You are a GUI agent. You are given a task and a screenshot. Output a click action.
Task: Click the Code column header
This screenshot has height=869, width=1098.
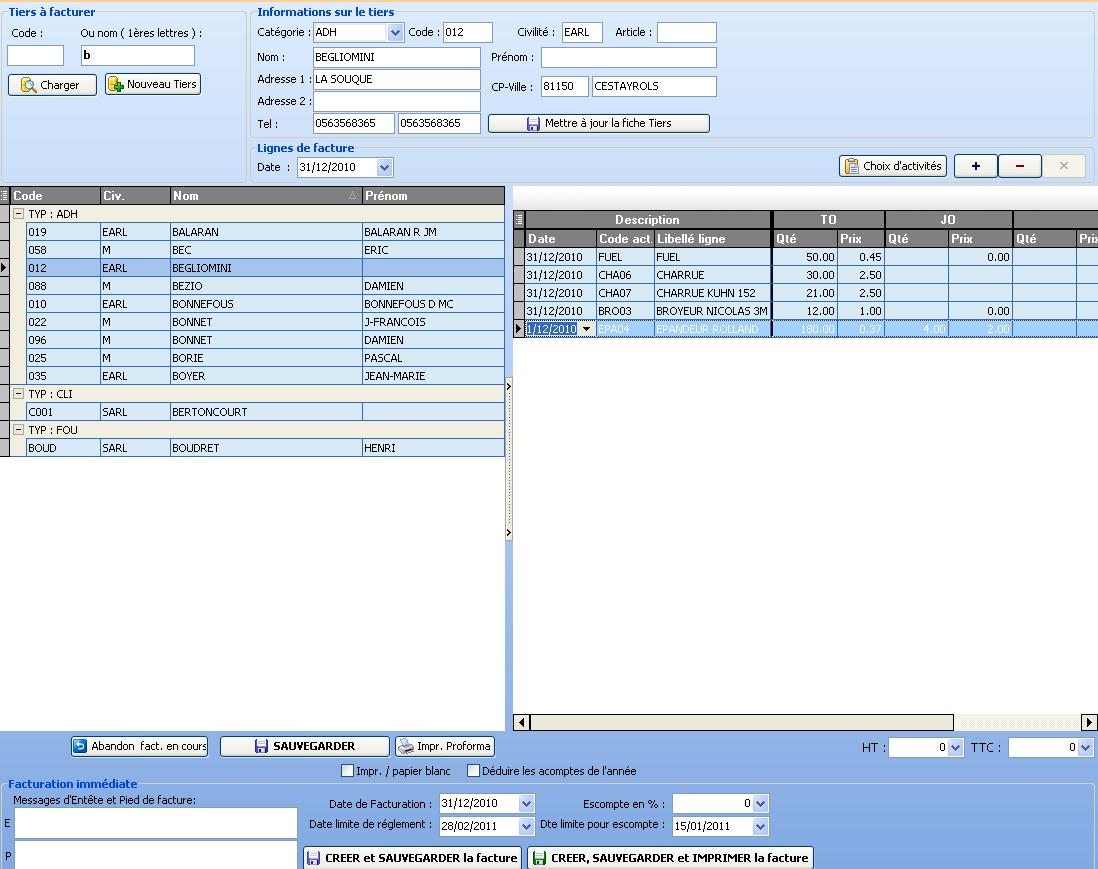click(55, 196)
